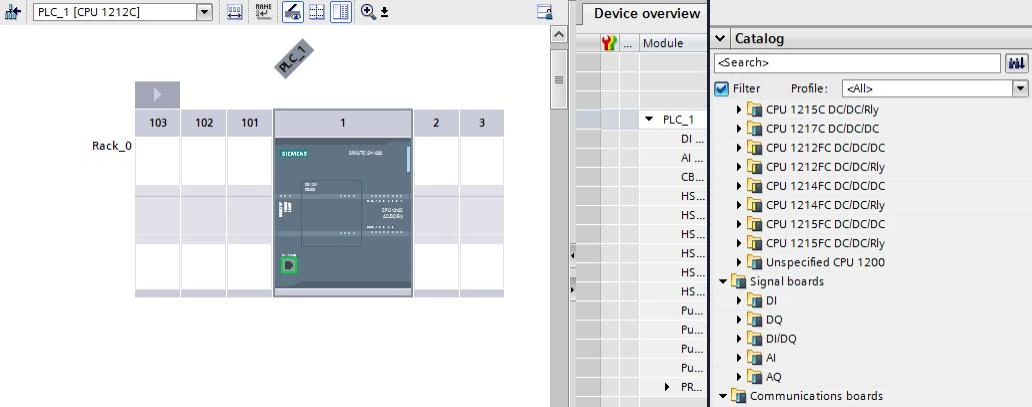Click the catalog Search input field

pos(855,63)
